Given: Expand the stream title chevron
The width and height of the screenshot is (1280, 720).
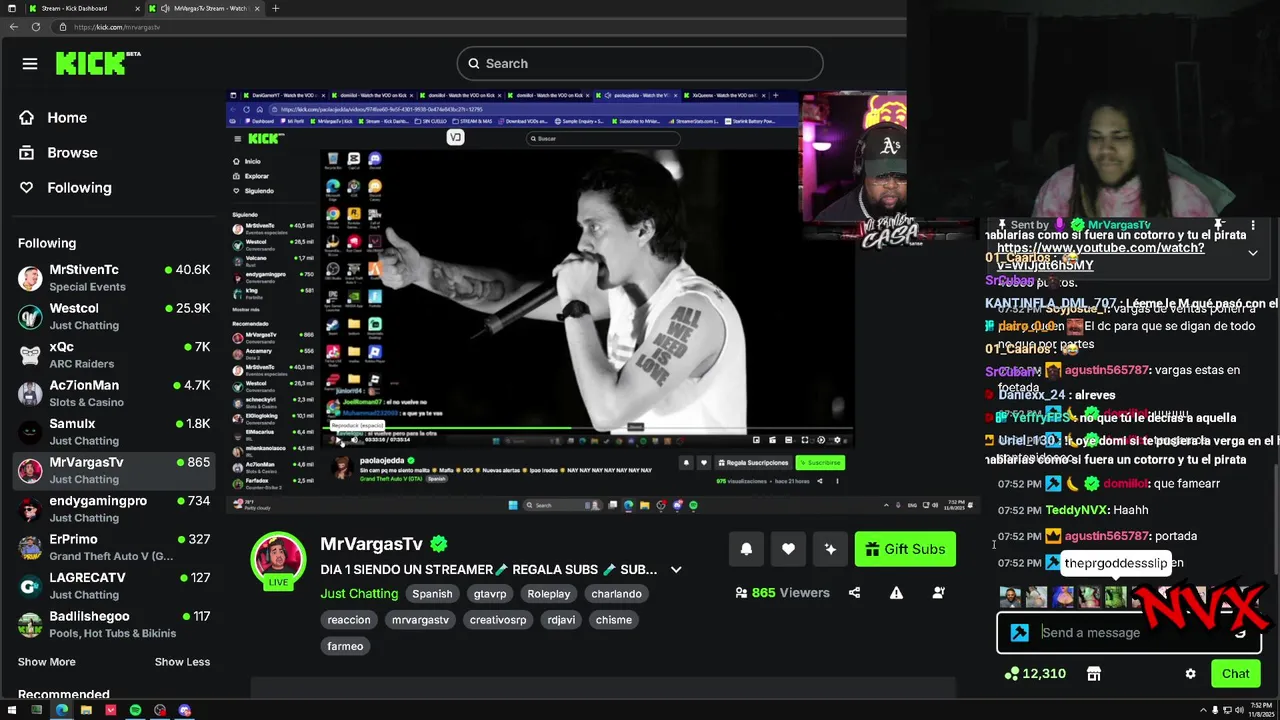Looking at the screenshot, I should [x=676, y=570].
